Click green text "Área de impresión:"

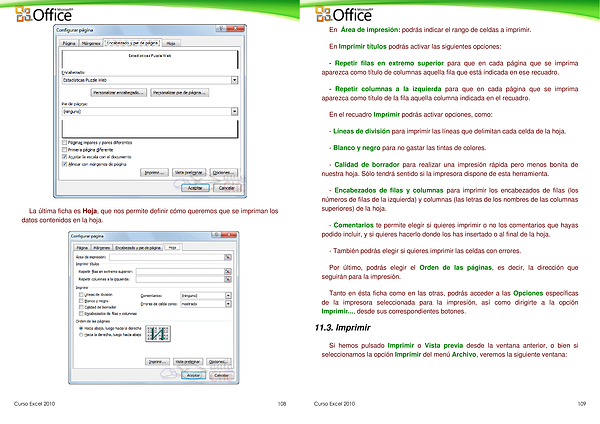(x=370, y=30)
